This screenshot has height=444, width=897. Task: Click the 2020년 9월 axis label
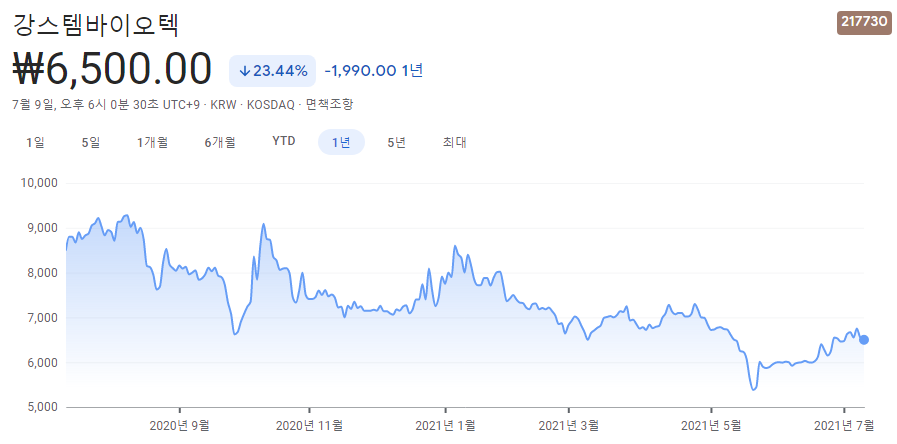pos(180,425)
